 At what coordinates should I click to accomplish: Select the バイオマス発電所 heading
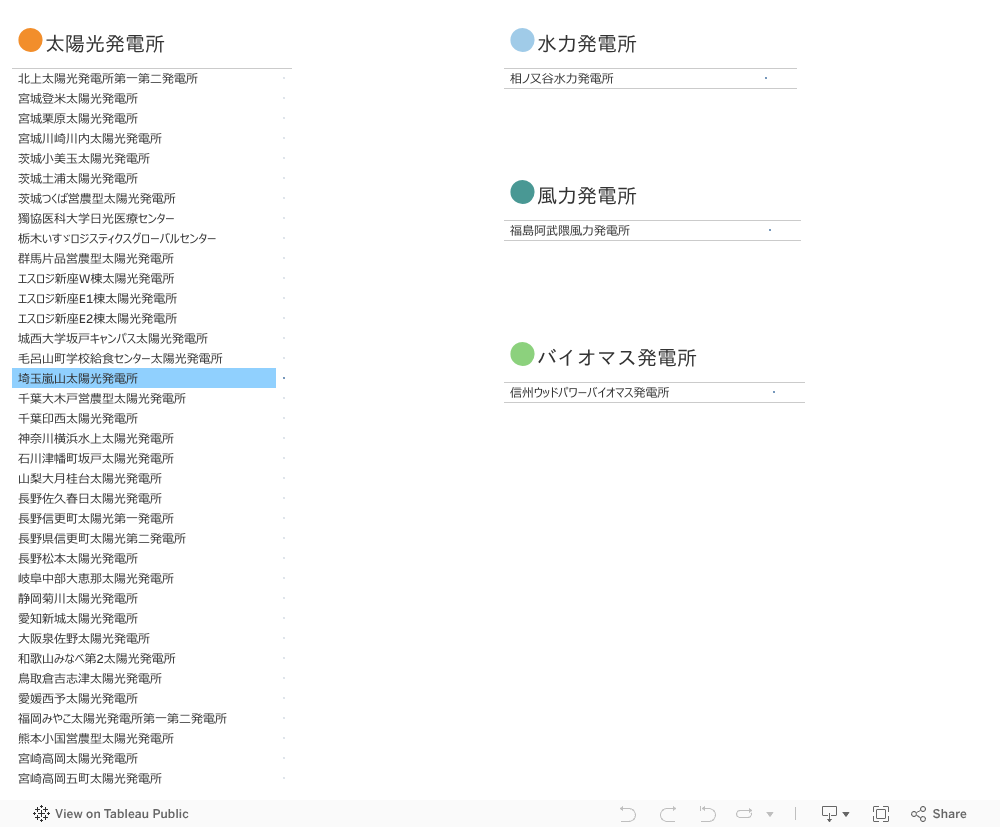617,357
